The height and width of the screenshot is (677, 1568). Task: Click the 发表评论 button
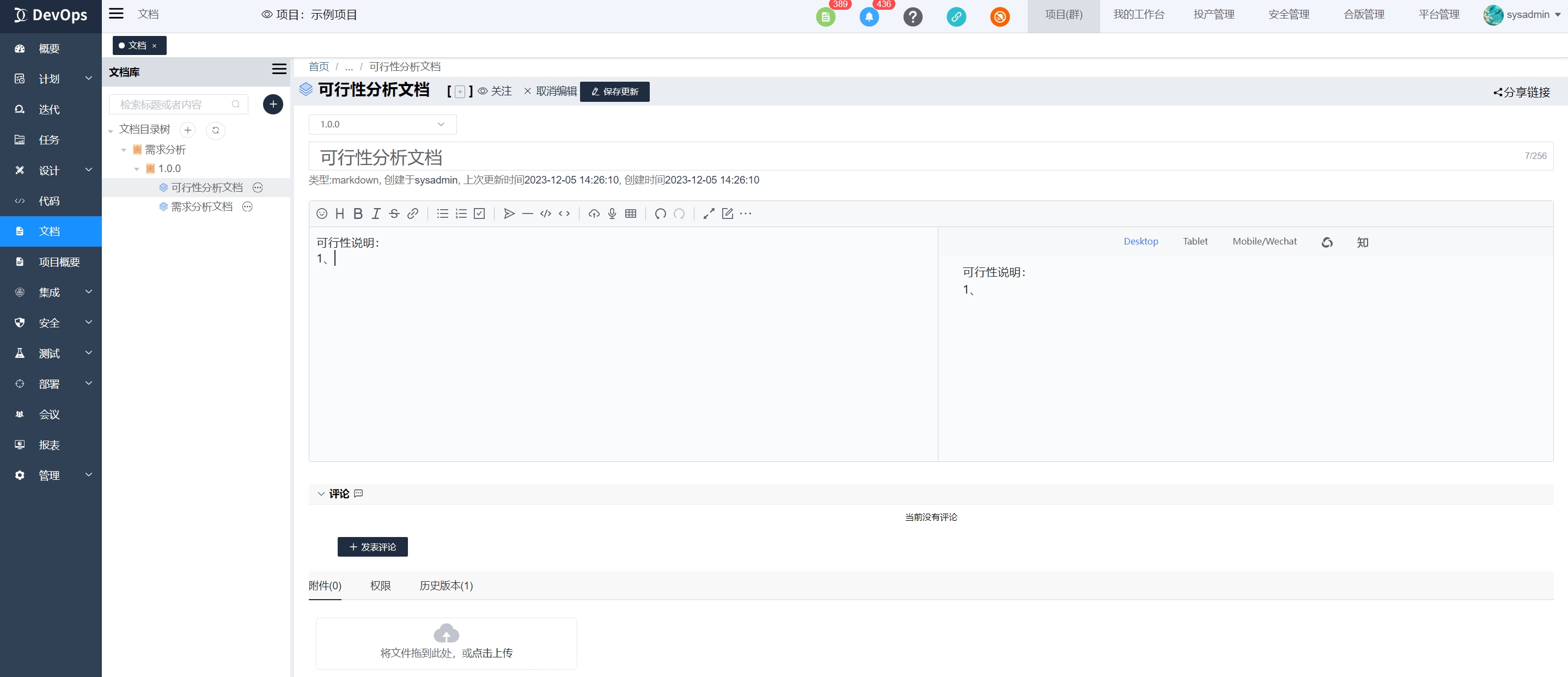click(373, 547)
